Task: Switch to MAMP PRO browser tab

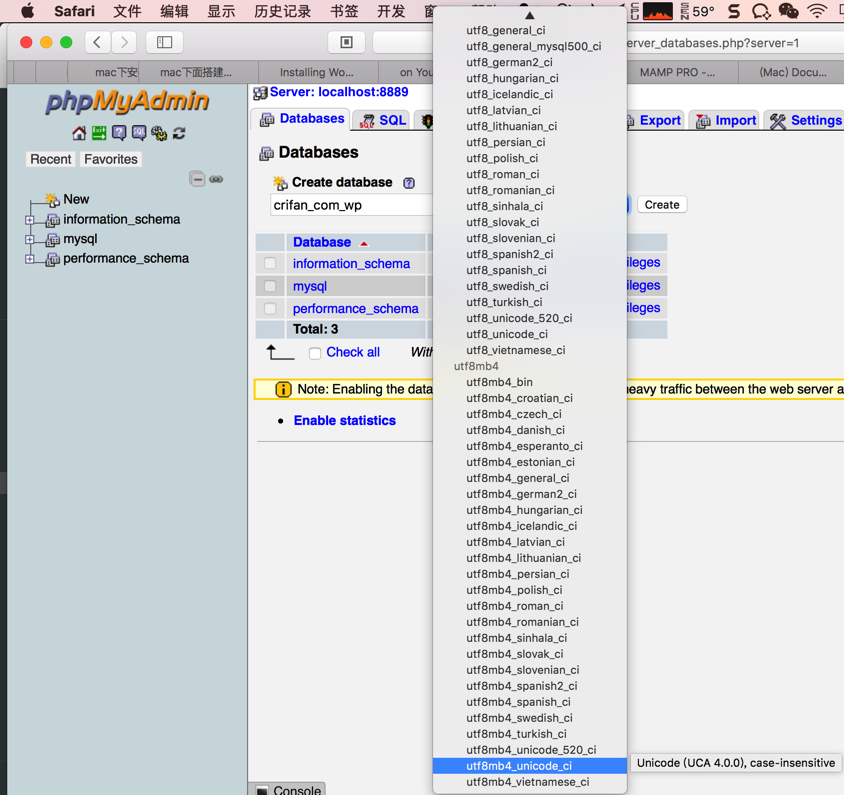Action: coord(677,72)
